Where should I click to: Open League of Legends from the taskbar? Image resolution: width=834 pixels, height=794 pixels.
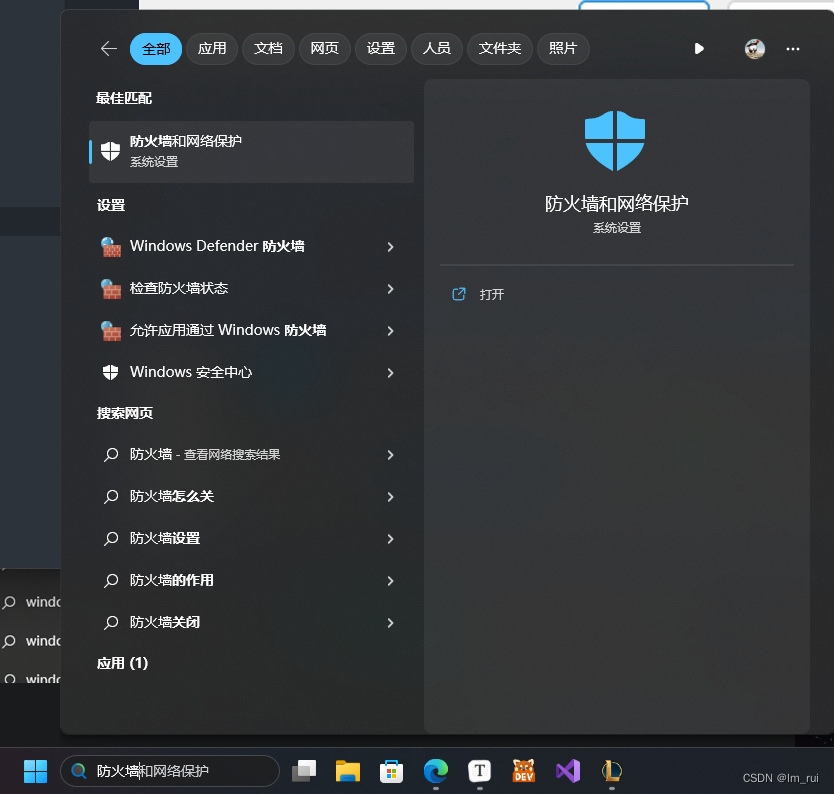[612, 771]
